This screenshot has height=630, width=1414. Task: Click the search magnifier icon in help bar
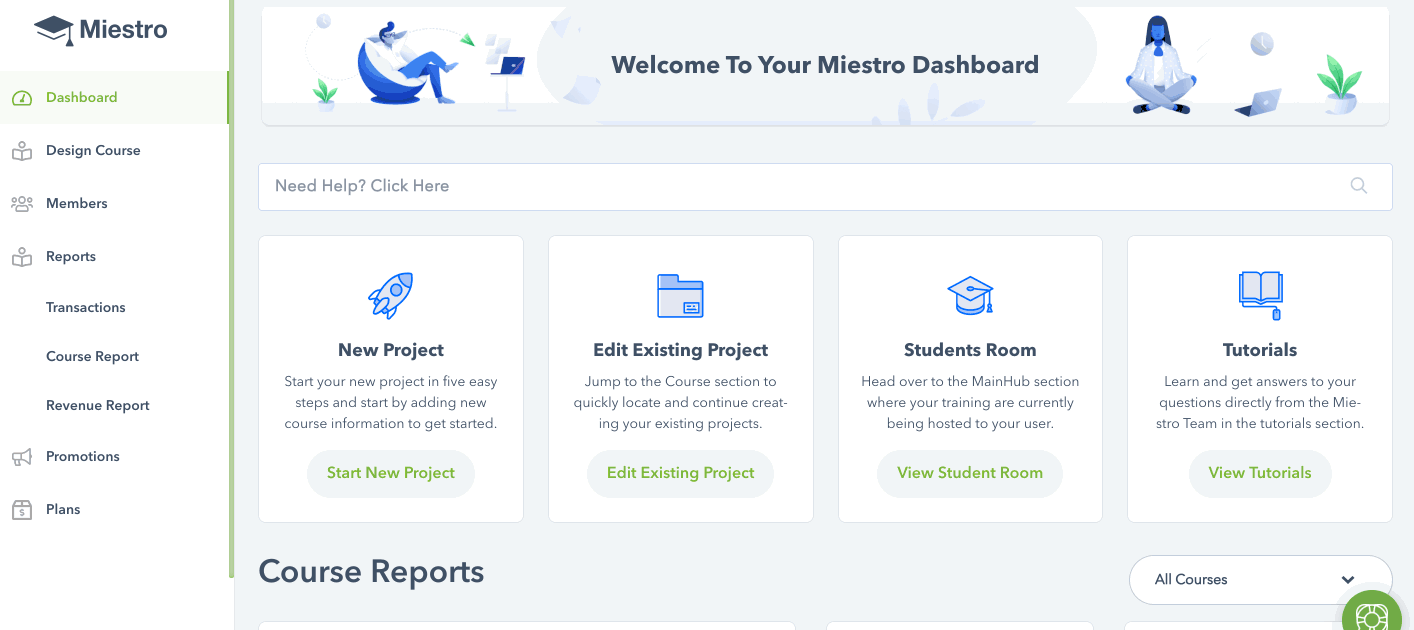pyautogui.click(x=1359, y=186)
